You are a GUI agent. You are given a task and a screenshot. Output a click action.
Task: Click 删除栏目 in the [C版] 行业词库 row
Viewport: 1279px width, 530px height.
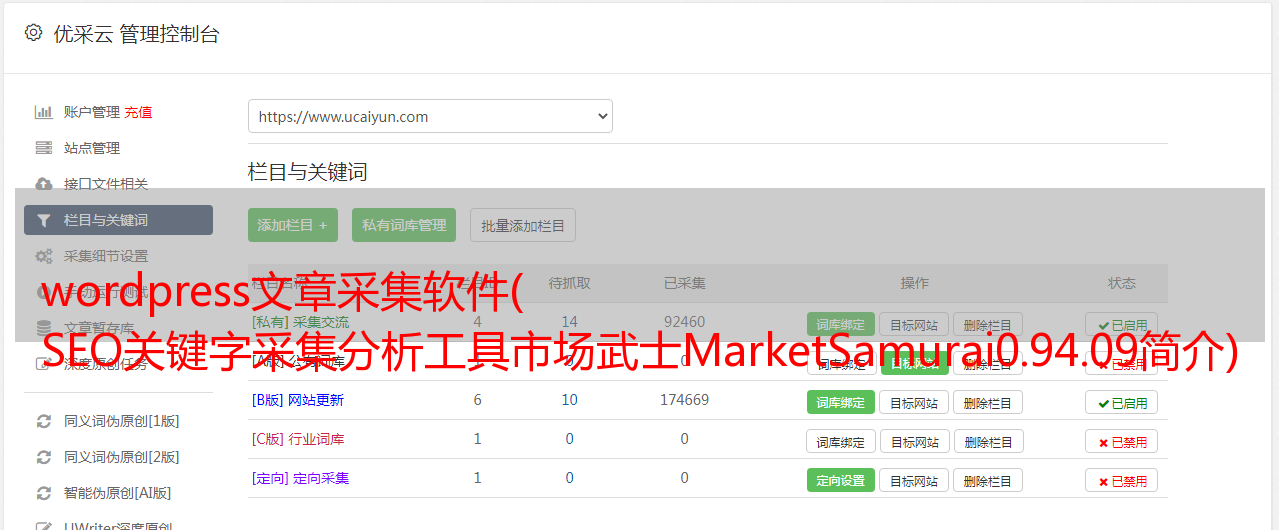(988, 441)
